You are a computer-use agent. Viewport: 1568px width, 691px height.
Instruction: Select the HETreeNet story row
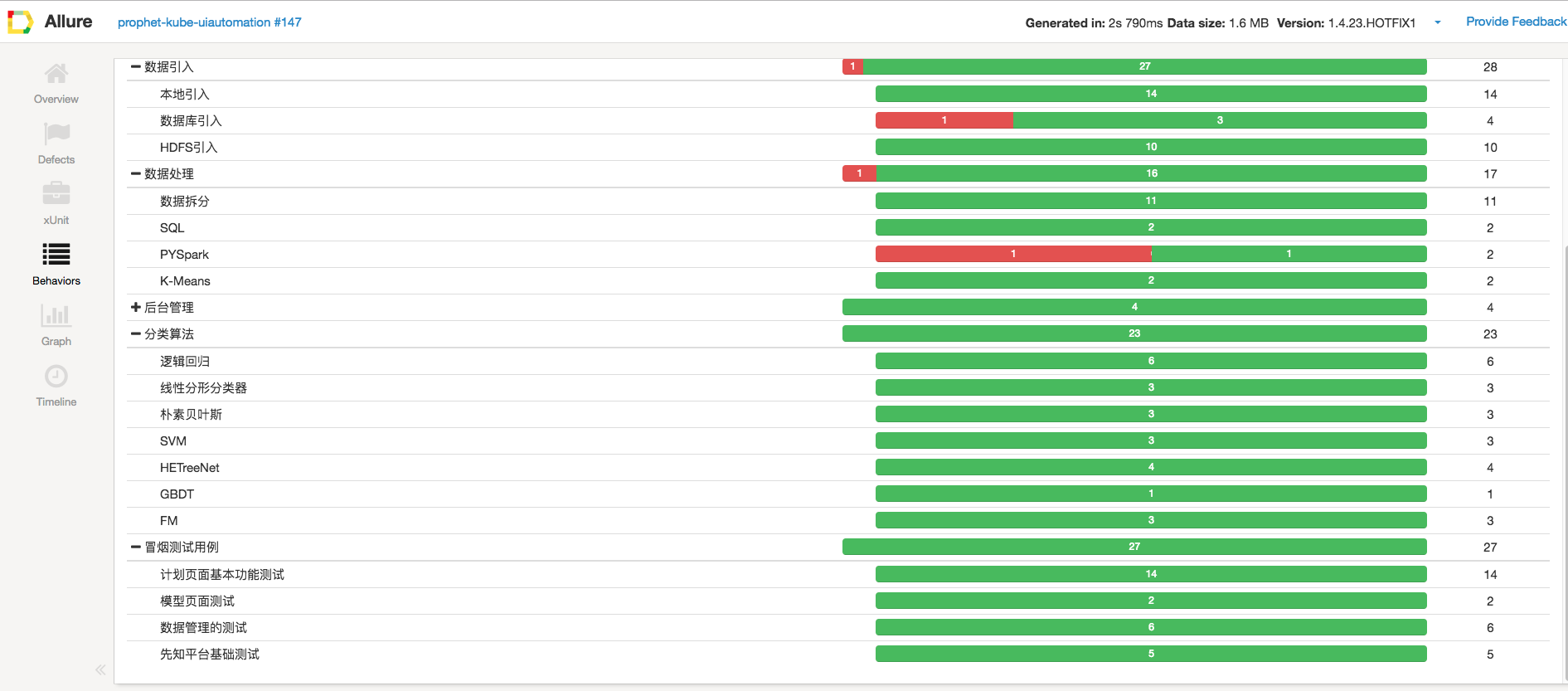190,468
